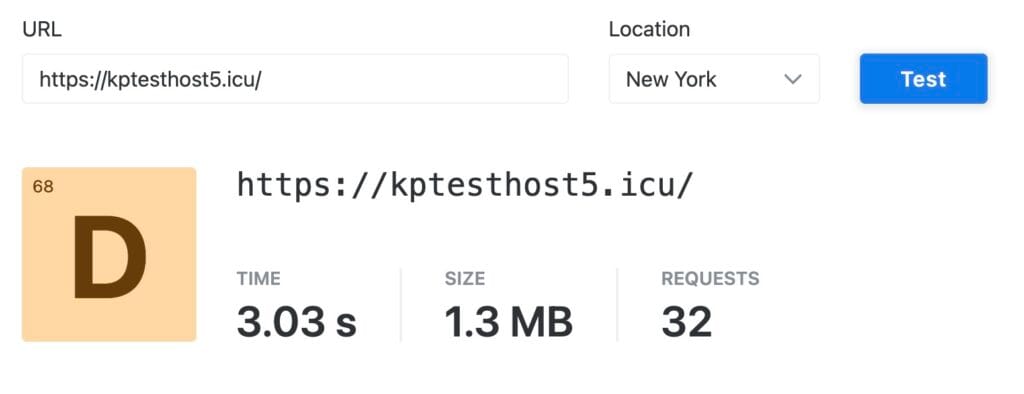Open the Location dropdown showing New York
This screenshot has width=1024, height=394.
tap(714, 78)
